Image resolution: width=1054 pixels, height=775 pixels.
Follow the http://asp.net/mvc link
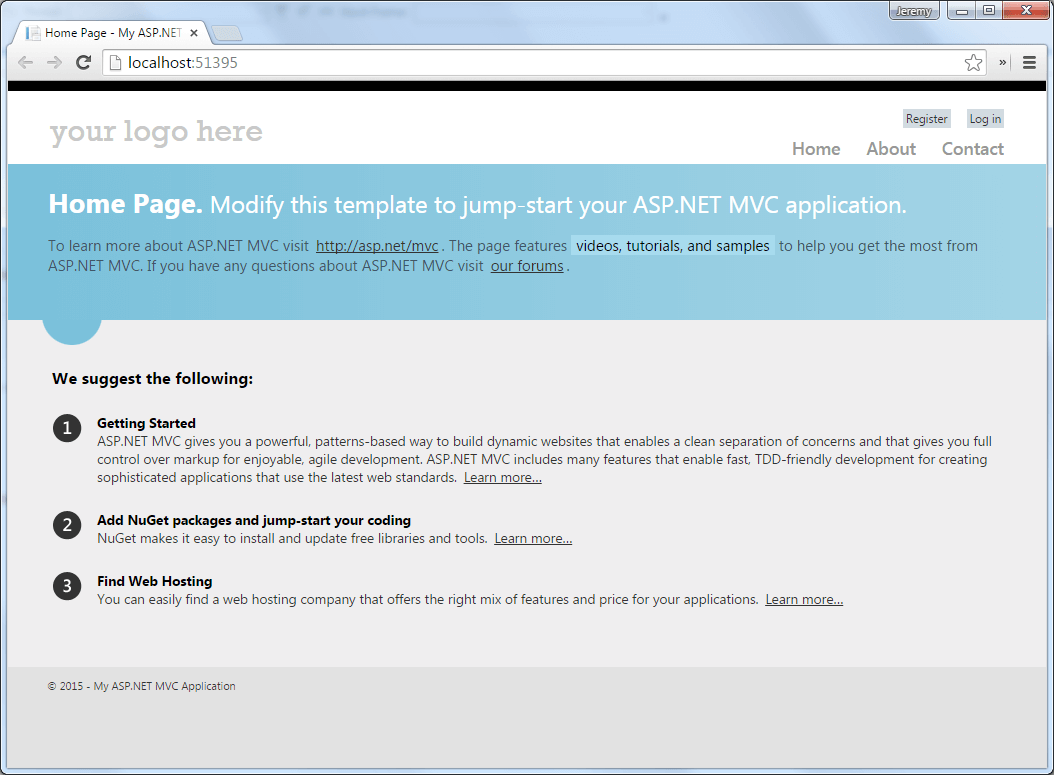point(377,245)
